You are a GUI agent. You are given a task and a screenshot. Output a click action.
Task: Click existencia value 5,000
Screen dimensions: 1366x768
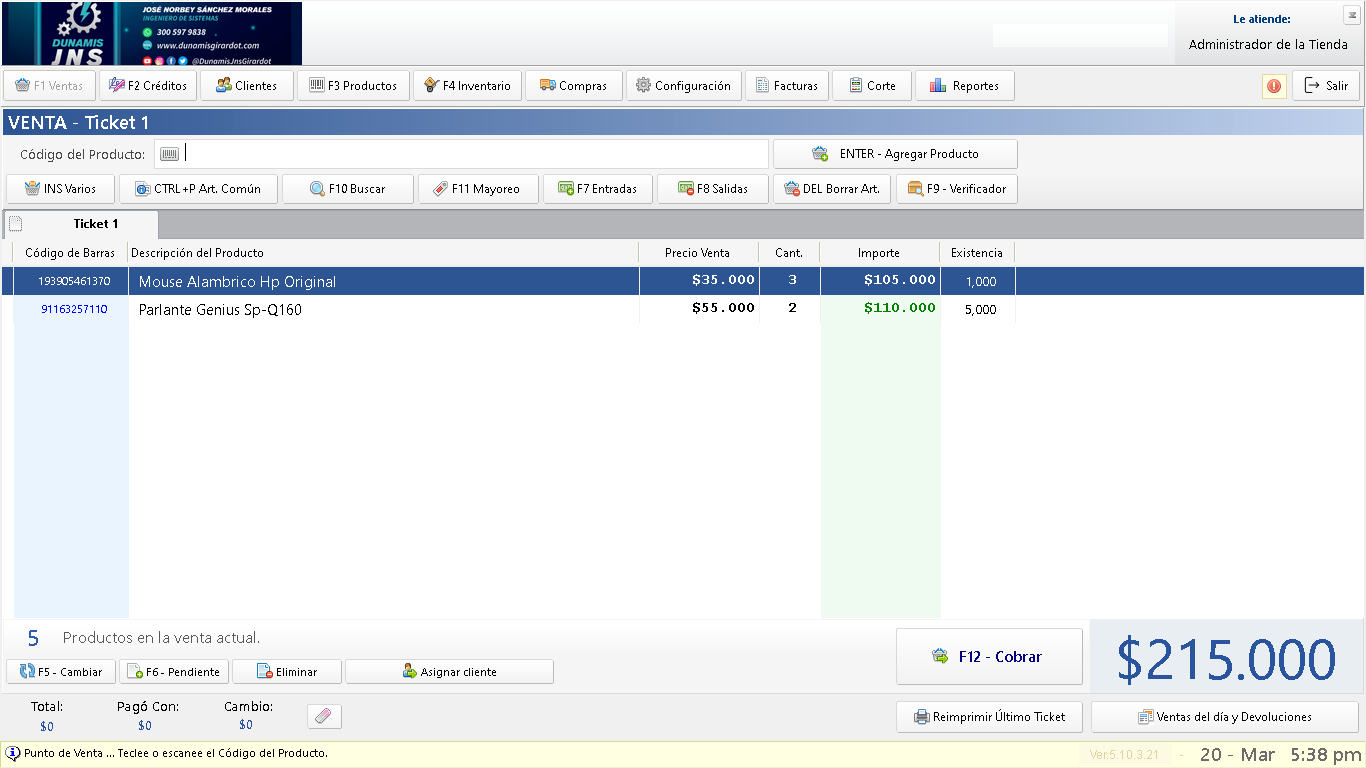980,310
